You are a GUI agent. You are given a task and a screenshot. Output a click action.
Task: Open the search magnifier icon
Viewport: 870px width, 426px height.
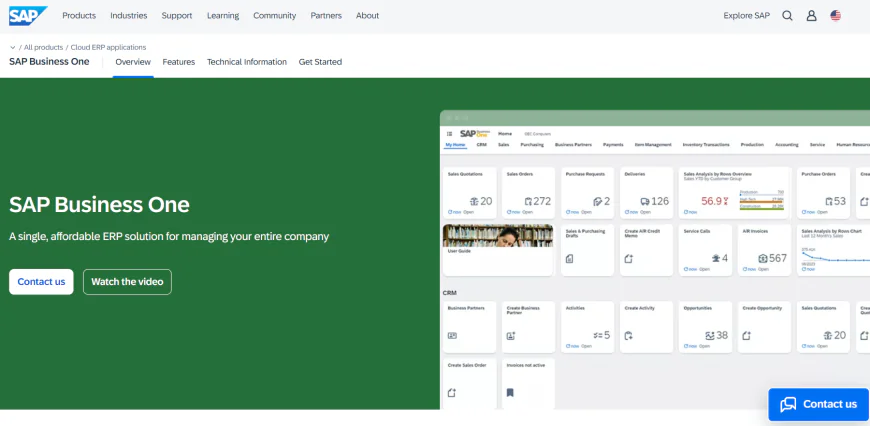click(787, 16)
